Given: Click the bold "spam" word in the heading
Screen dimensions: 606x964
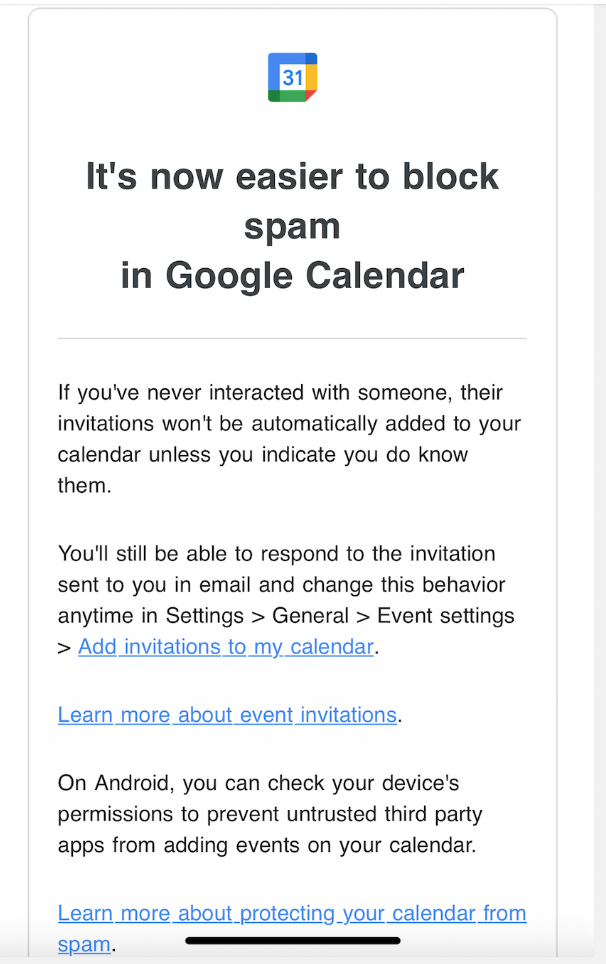Looking at the screenshot, I should tap(292, 226).
